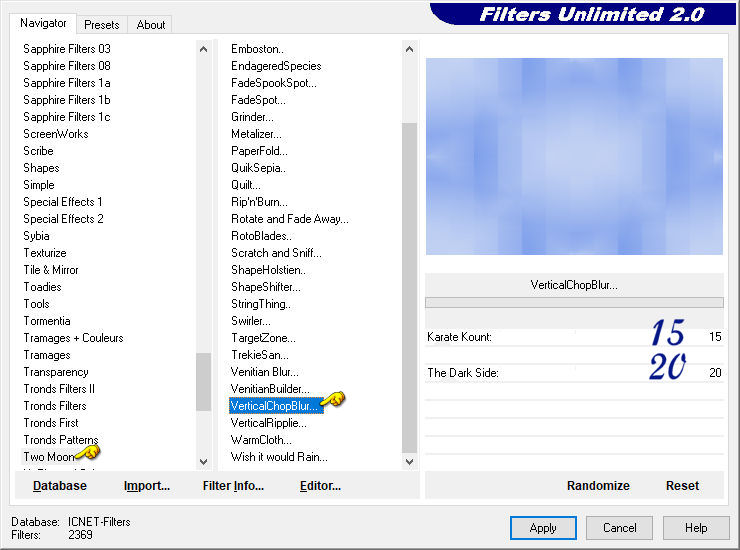The image size is (740, 550).
Task: Select VerticalChopBlur... filter
Action: 276,406
